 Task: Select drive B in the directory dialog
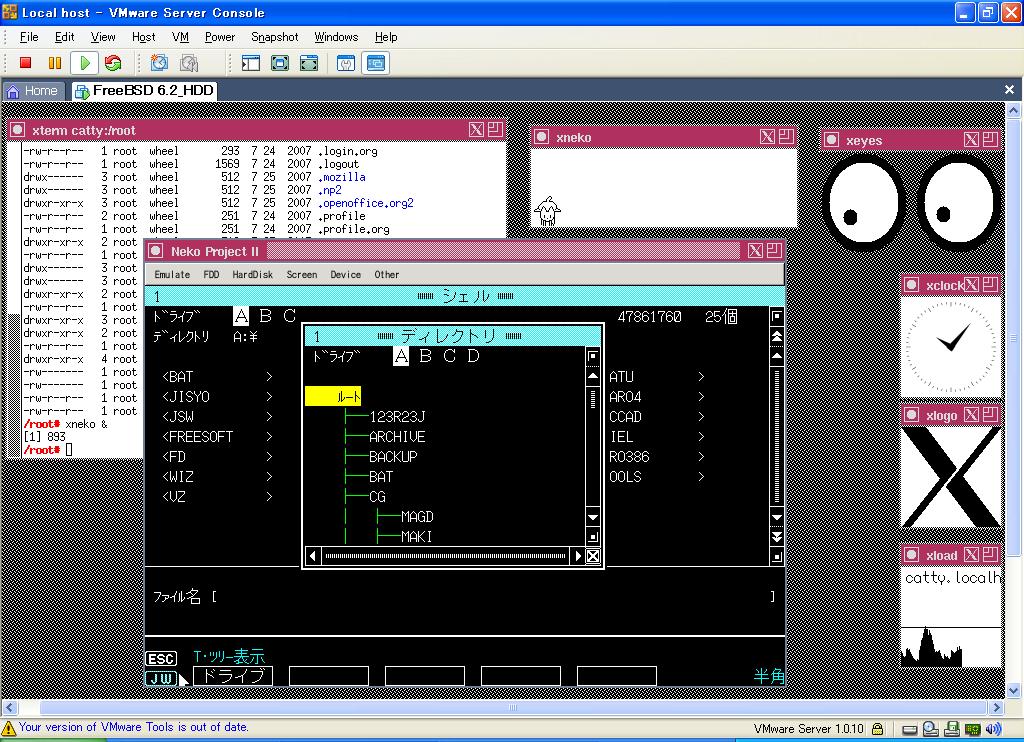tap(425, 356)
